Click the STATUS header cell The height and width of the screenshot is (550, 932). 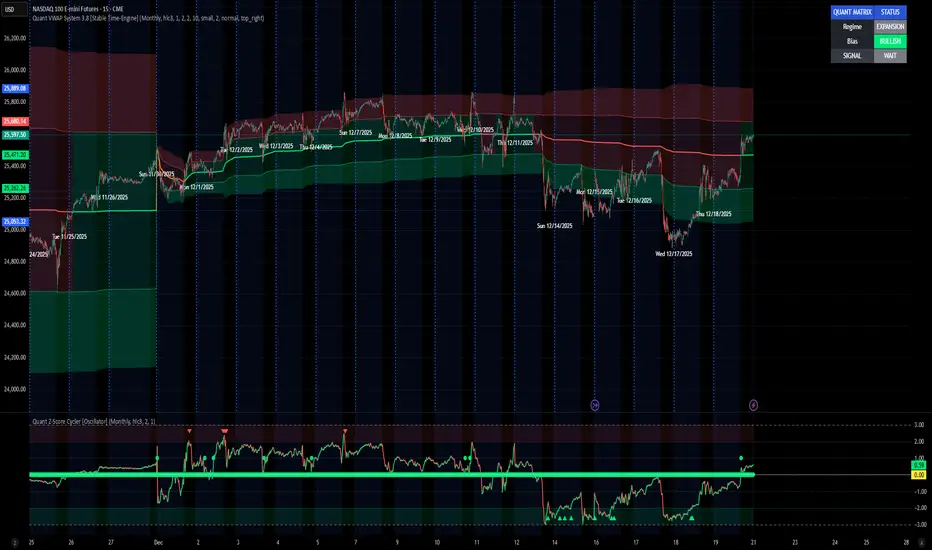[x=890, y=12]
